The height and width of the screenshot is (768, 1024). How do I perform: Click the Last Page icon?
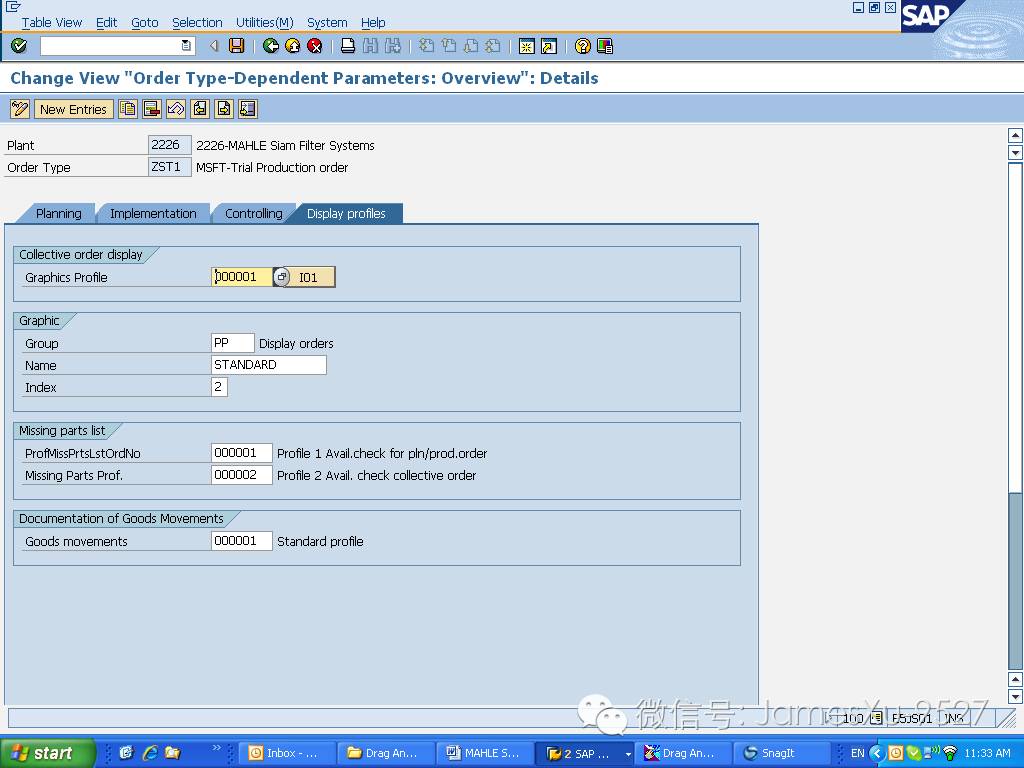click(x=493, y=46)
